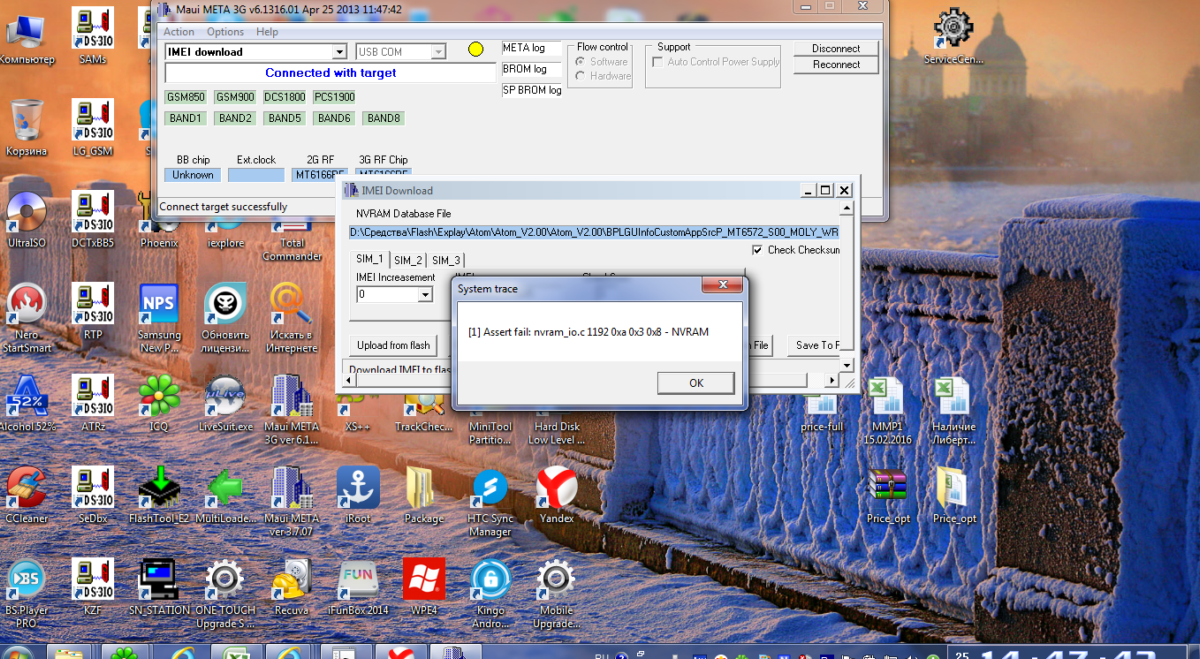Open UltraISO desktop icon

26,212
